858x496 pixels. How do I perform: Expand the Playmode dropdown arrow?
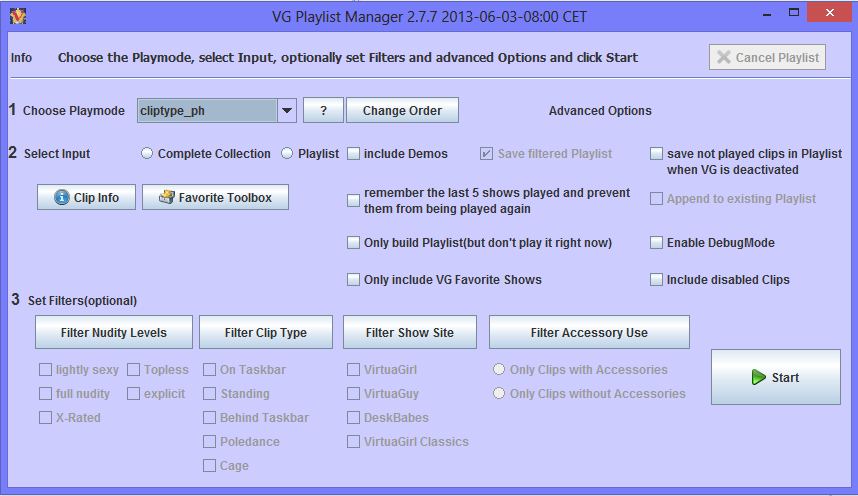click(286, 111)
